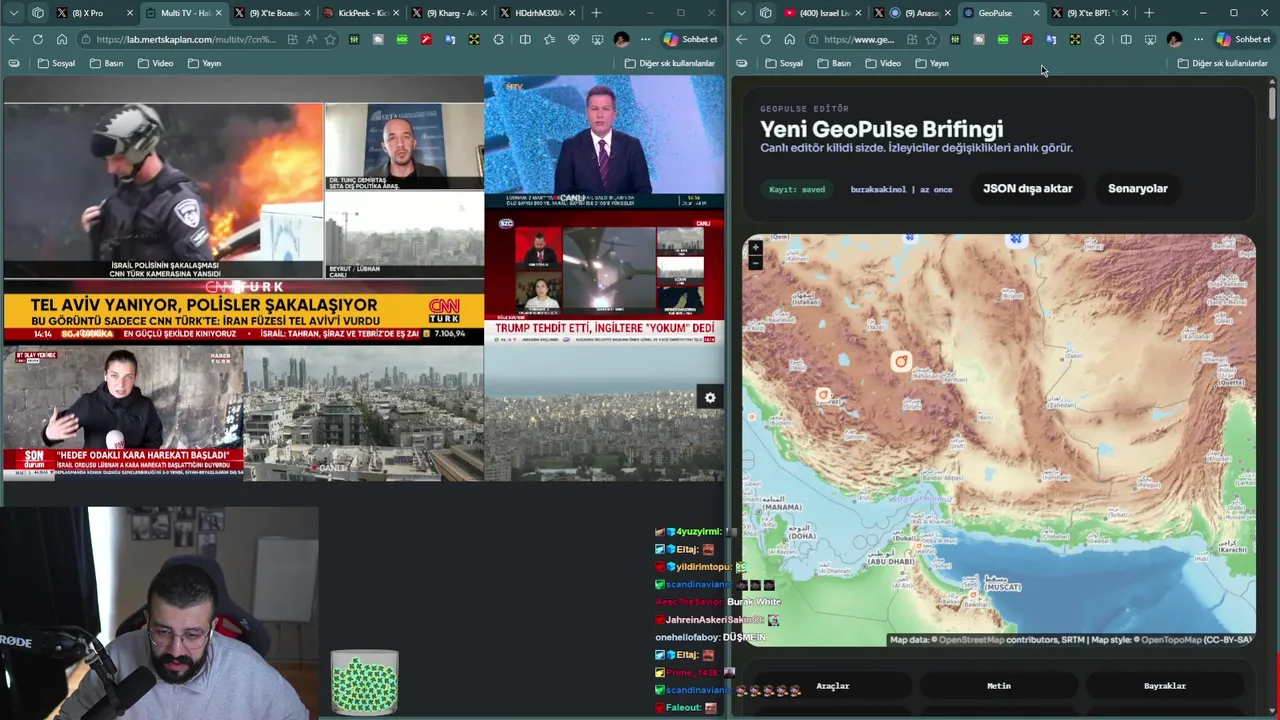The width and height of the screenshot is (1280, 720).
Task: Open new tab in right browser window
Action: click(1148, 13)
